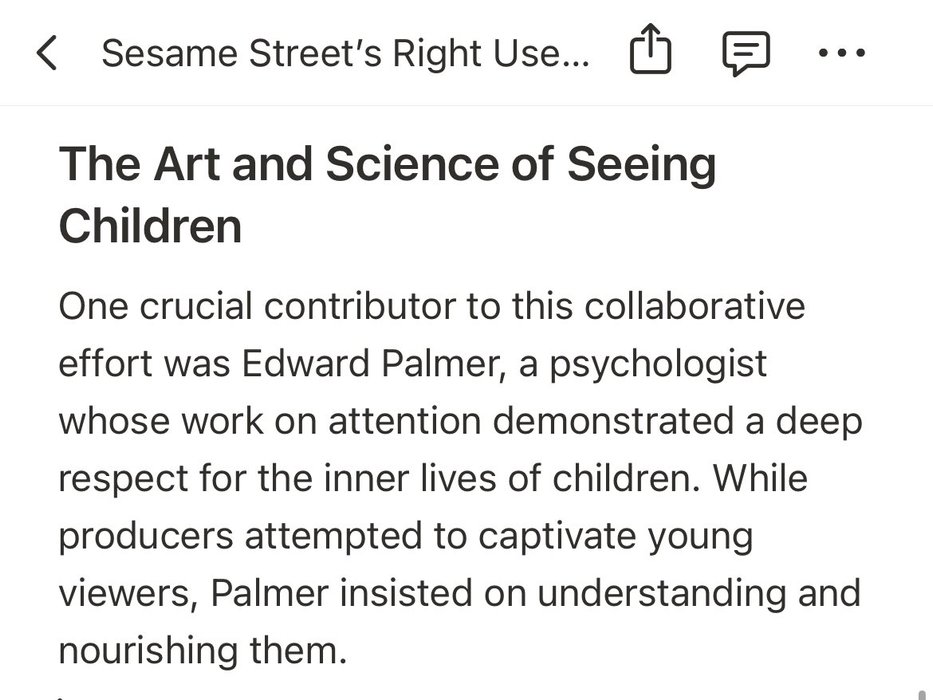Viewport: 933px width, 700px height.
Task: Open the share sheet icon
Action: (x=650, y=49)
